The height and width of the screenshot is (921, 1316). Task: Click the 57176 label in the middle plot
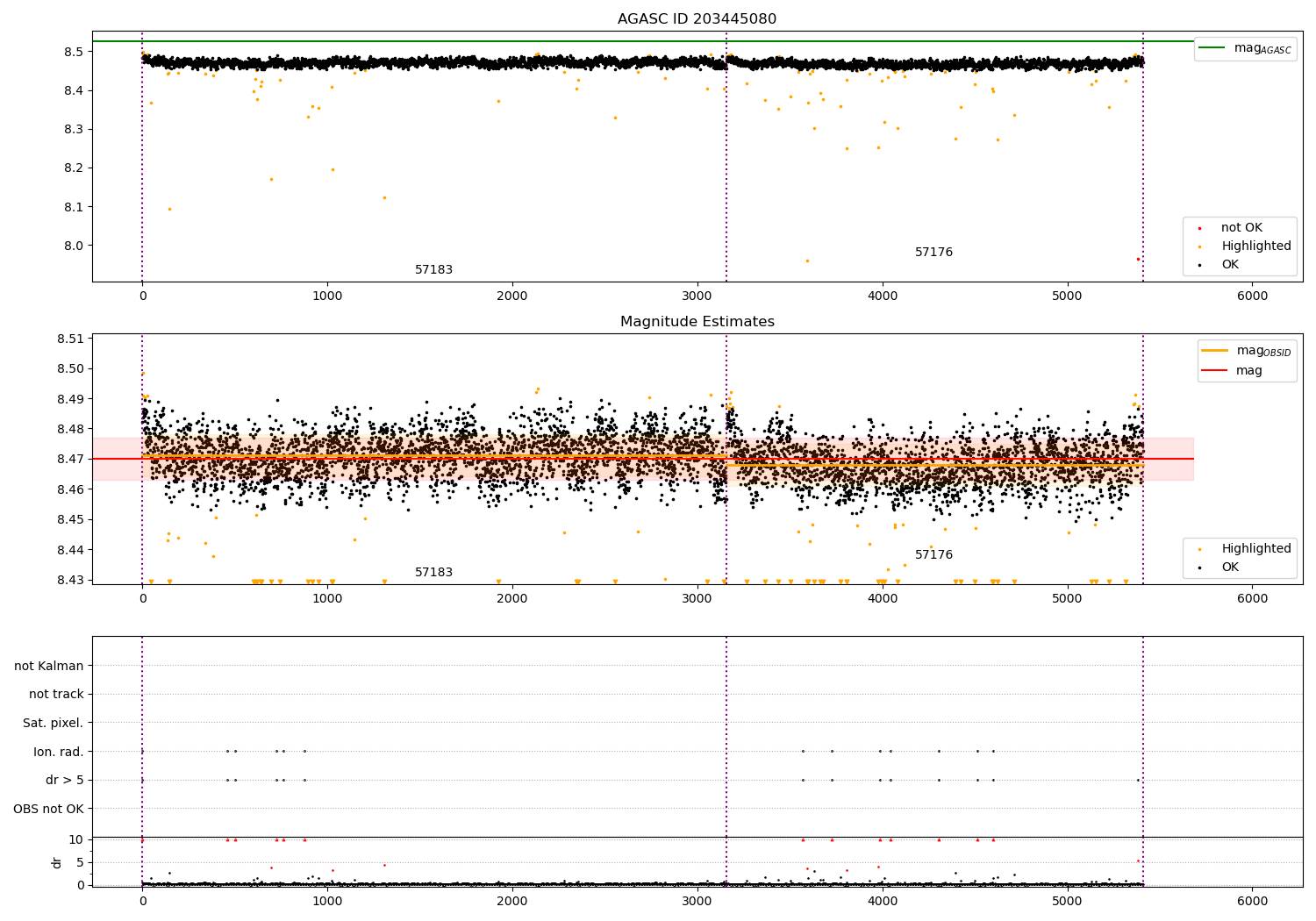click(933, 555)
